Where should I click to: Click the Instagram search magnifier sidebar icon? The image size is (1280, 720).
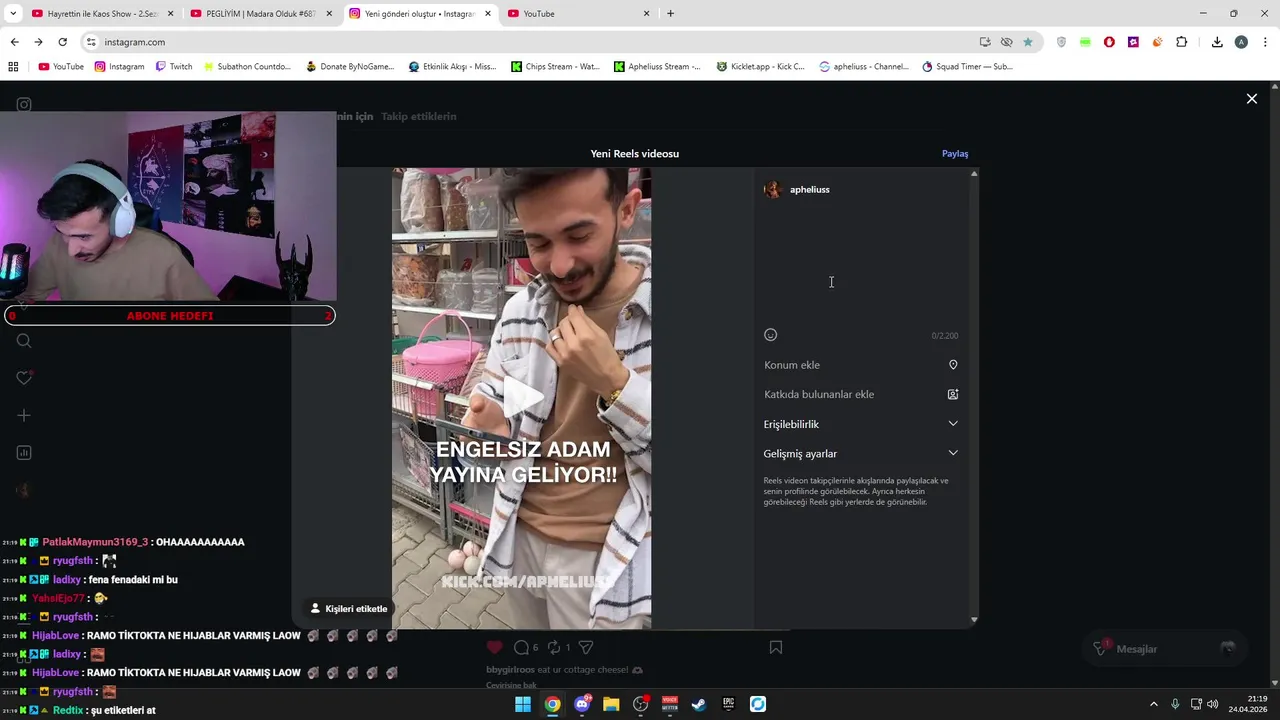(x=24, y=341)
